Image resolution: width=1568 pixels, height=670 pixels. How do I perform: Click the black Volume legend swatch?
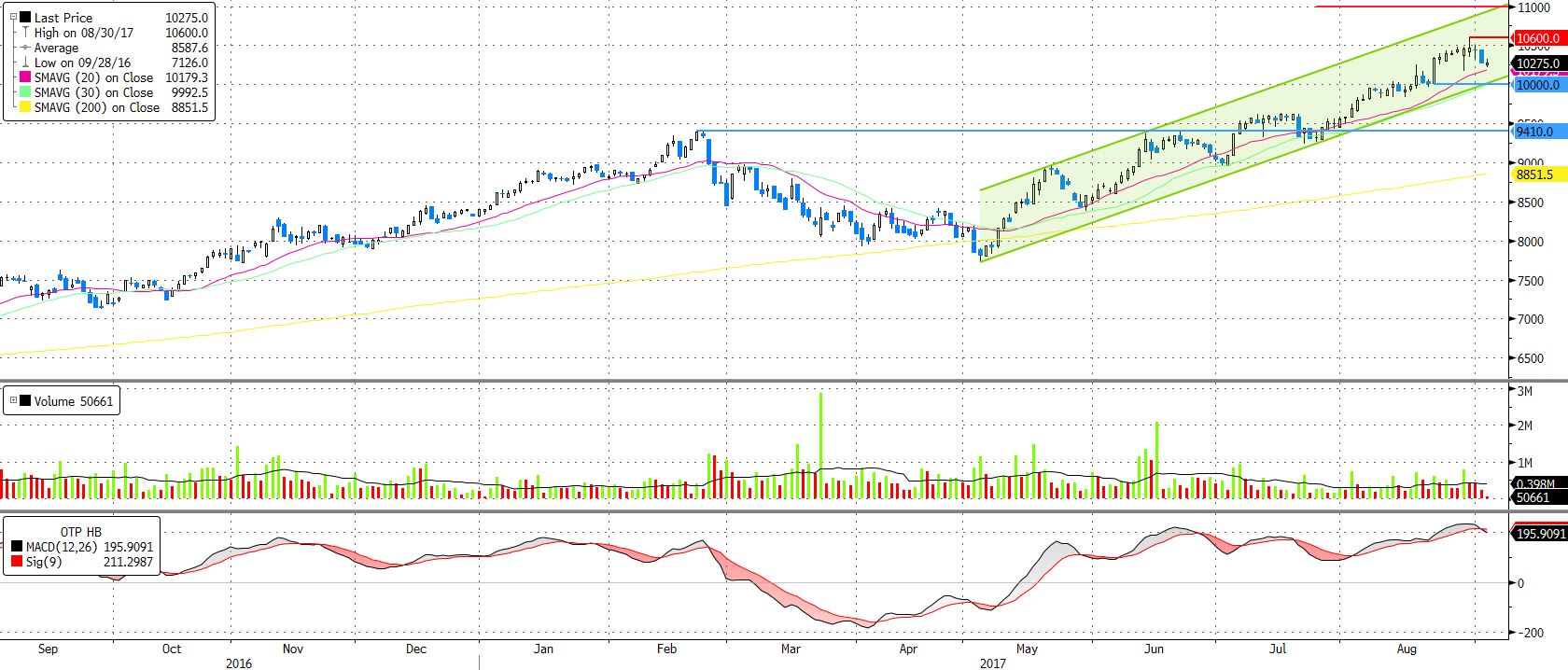[25, 401]
